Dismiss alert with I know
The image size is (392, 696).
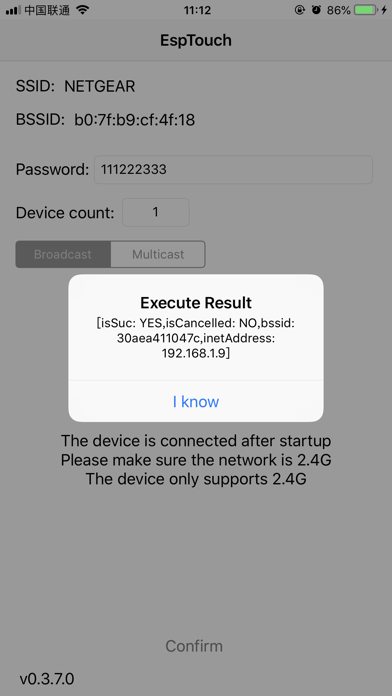pos(196,401)
